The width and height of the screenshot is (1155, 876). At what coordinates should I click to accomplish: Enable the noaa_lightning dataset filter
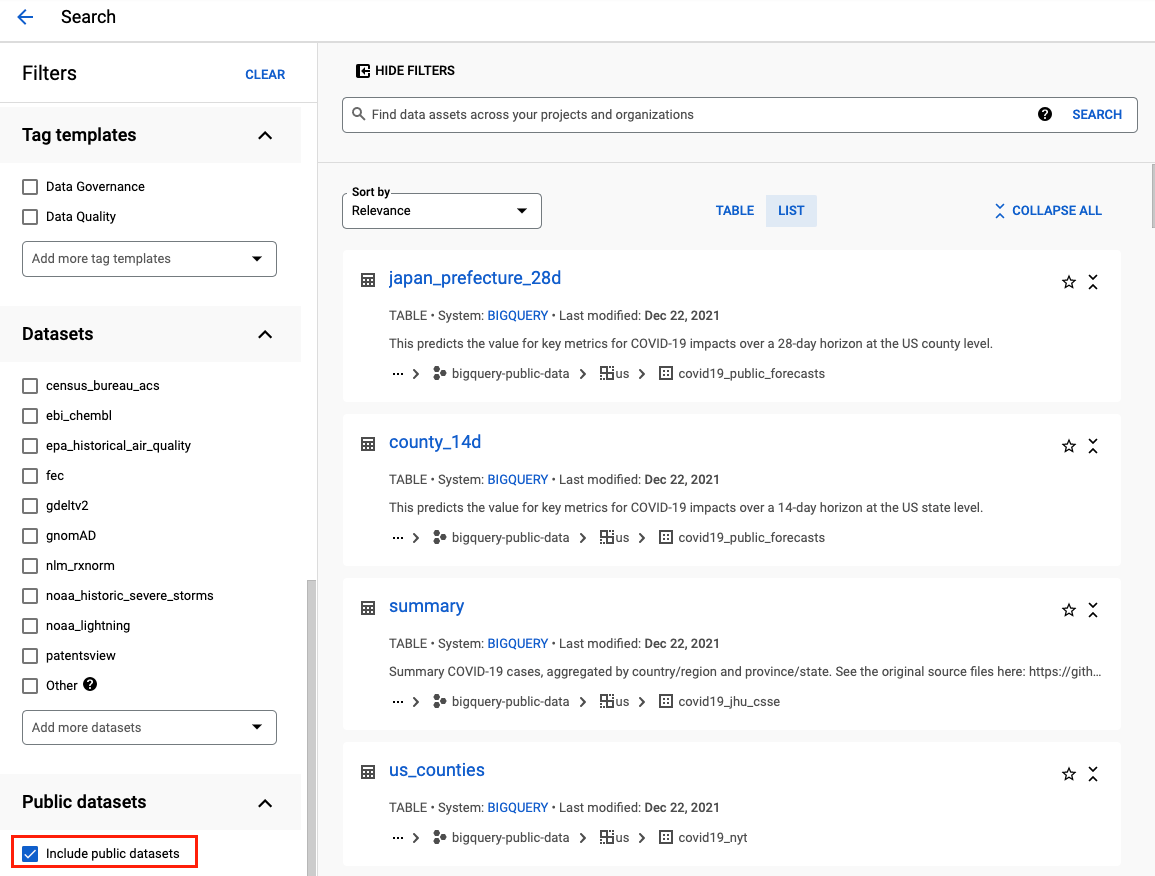coord(30,625)
